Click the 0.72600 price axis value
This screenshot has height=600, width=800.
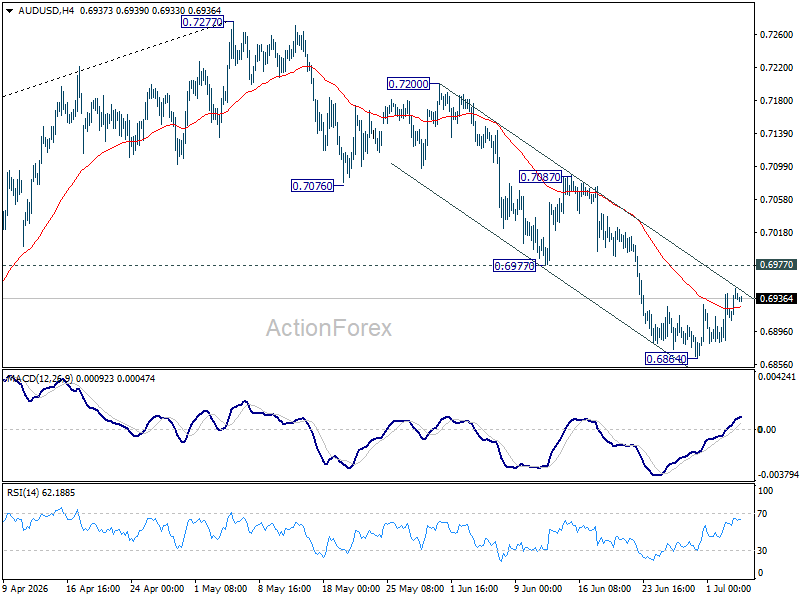[777, 35]
